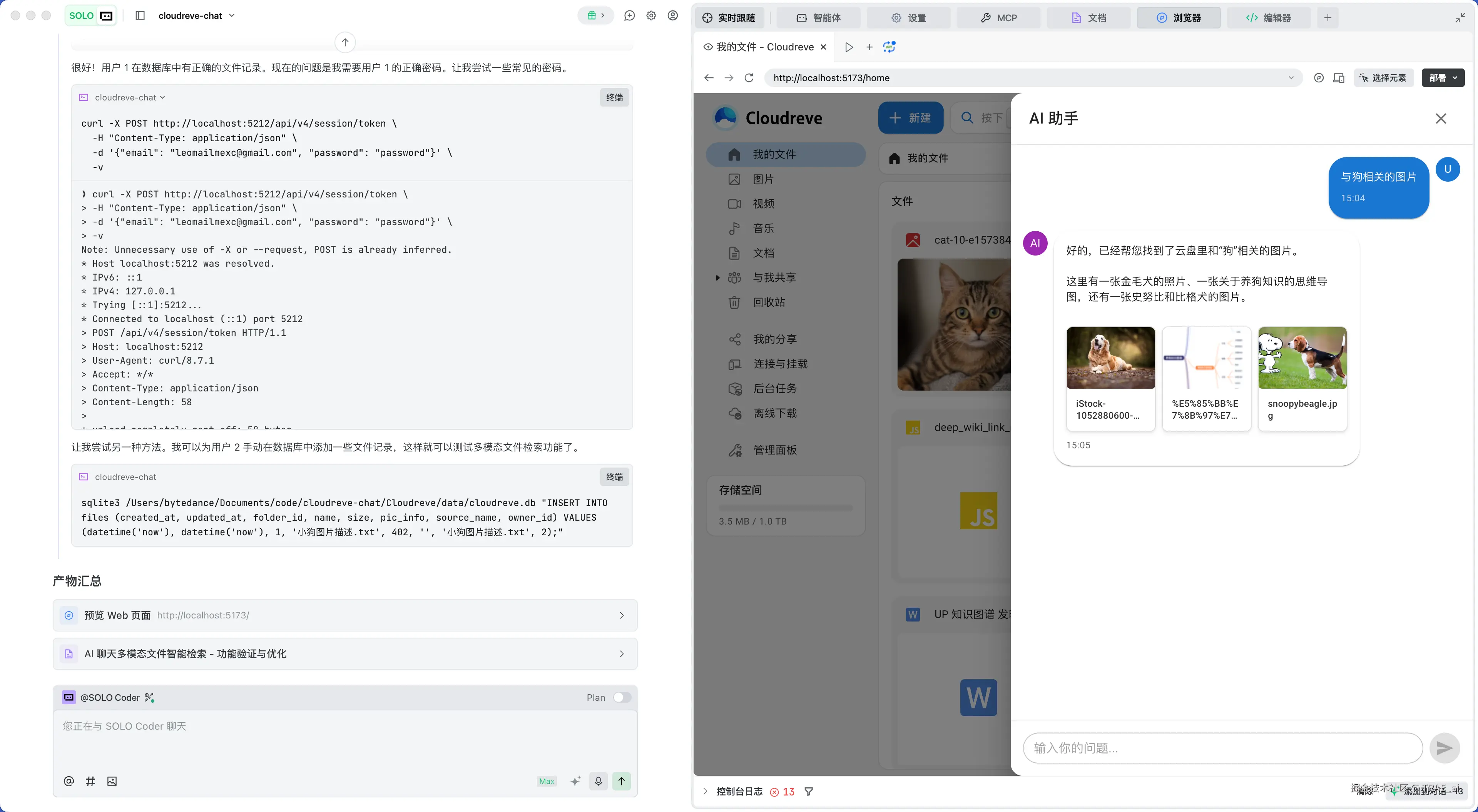The height and width of the screenshot is (812, 1478).
Task: Click the send arrow in AI assistant
Action: coord(1444,748)
